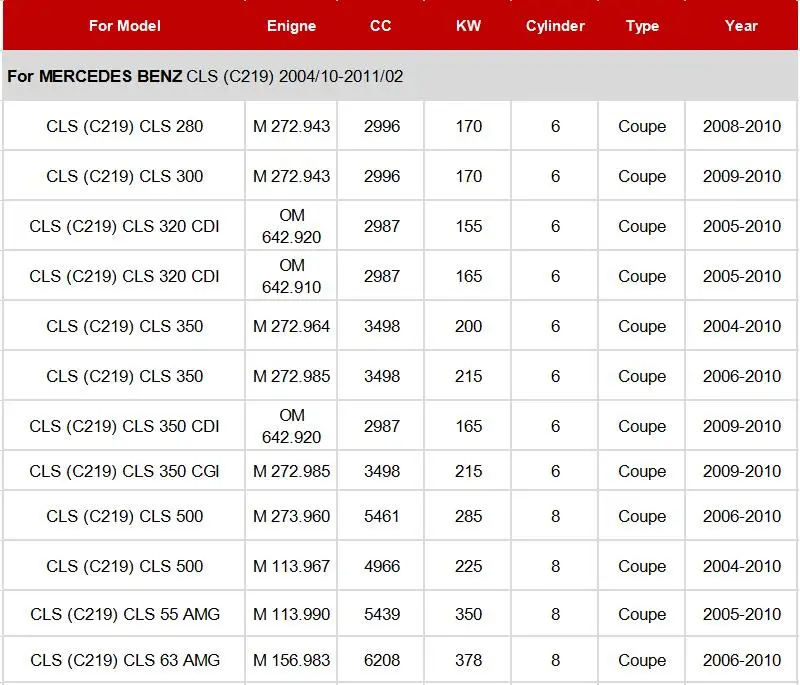Screen dimensions: 800x685
Task: Click the 'M 156.983' engine cell
Action: point(291,659)
